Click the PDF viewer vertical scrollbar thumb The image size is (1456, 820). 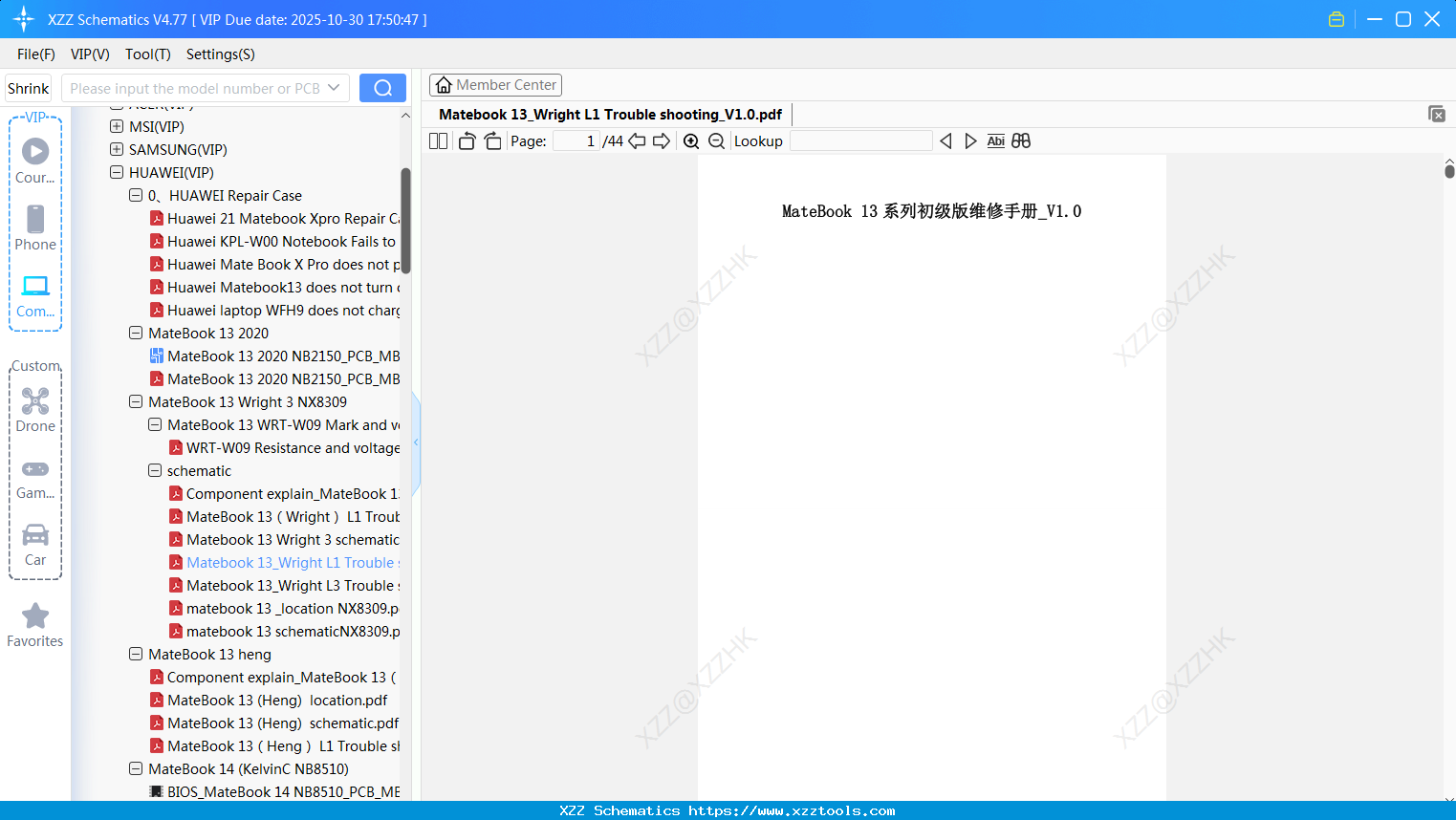pyautogui.click(x=1449, y=171)
